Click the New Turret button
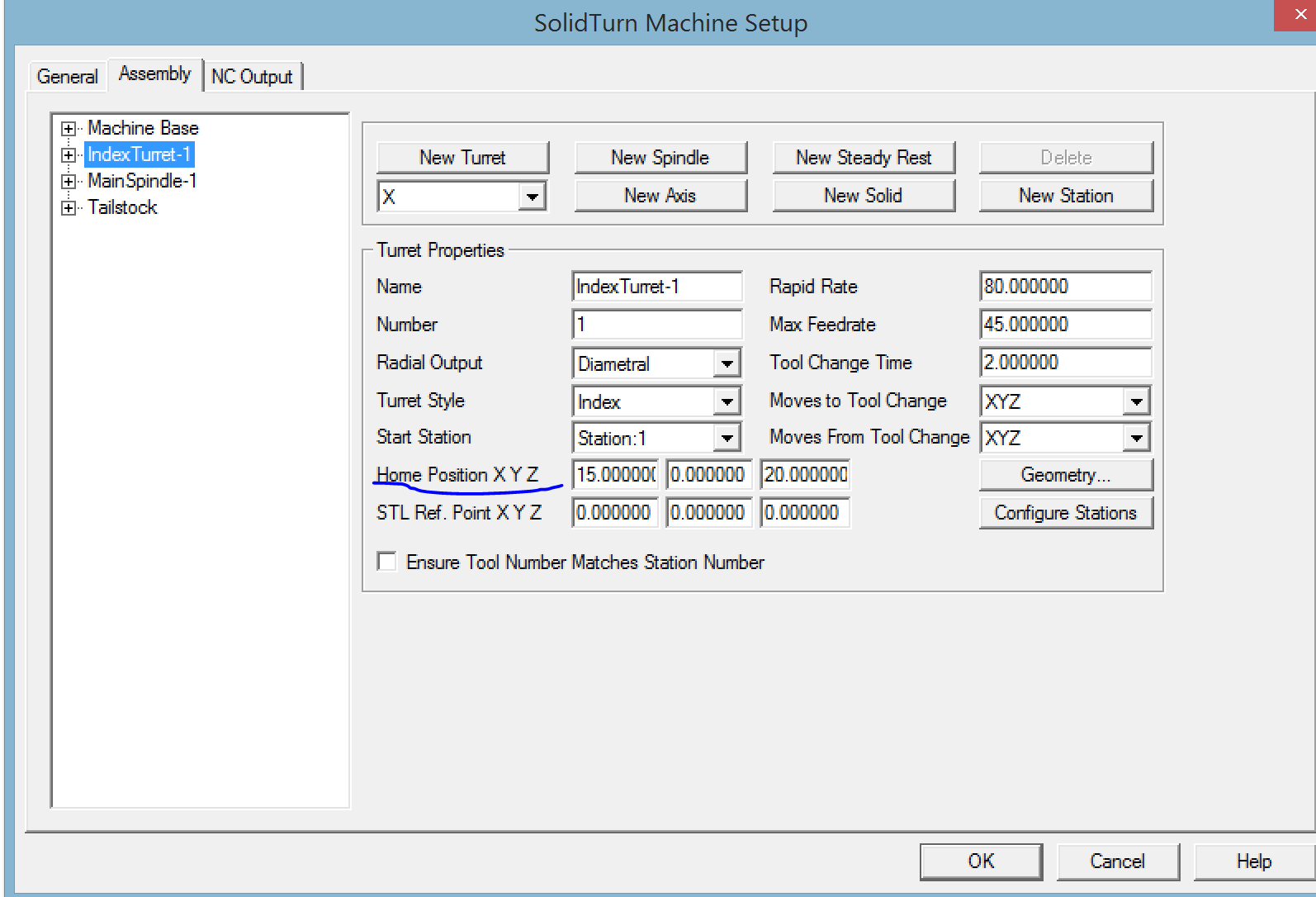 point(462,157)
